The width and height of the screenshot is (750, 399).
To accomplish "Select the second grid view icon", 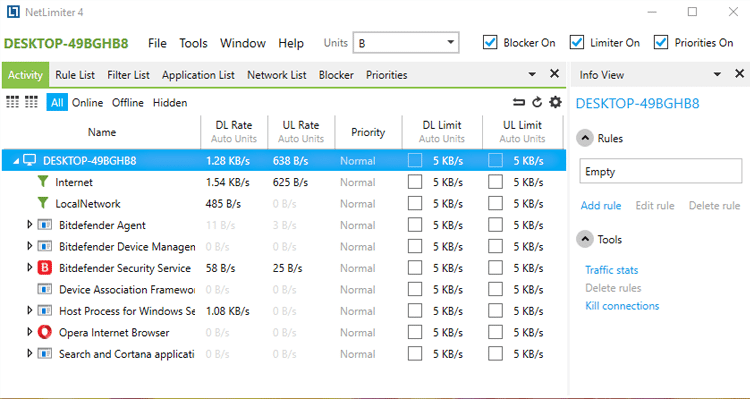I will click(31, 102).
